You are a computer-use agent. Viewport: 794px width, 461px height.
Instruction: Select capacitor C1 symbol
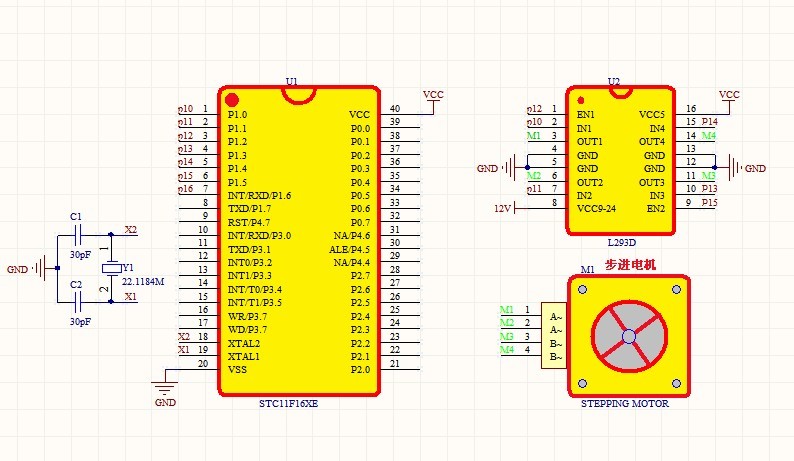77,237
